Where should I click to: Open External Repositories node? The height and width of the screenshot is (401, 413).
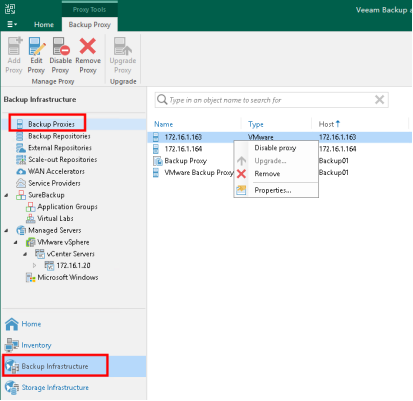[x=60, y=148]
